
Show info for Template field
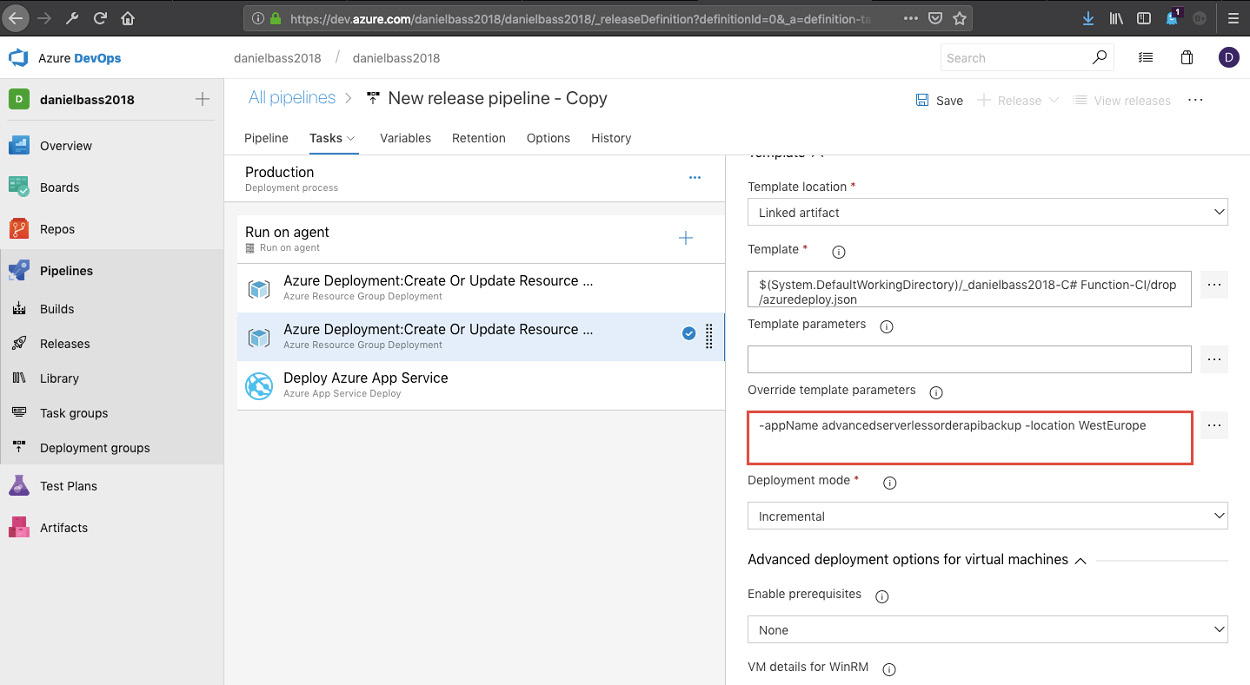(839, 253)
